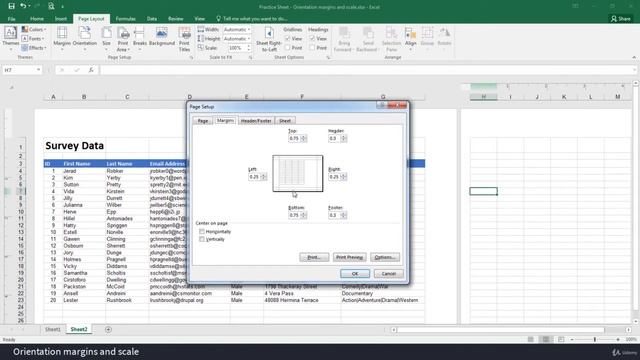The height and width of the screenshot is (360, 640).
Task: Click the Save icon in quick access toolbar
Action: pyautogui.click(x=11, y=6)
